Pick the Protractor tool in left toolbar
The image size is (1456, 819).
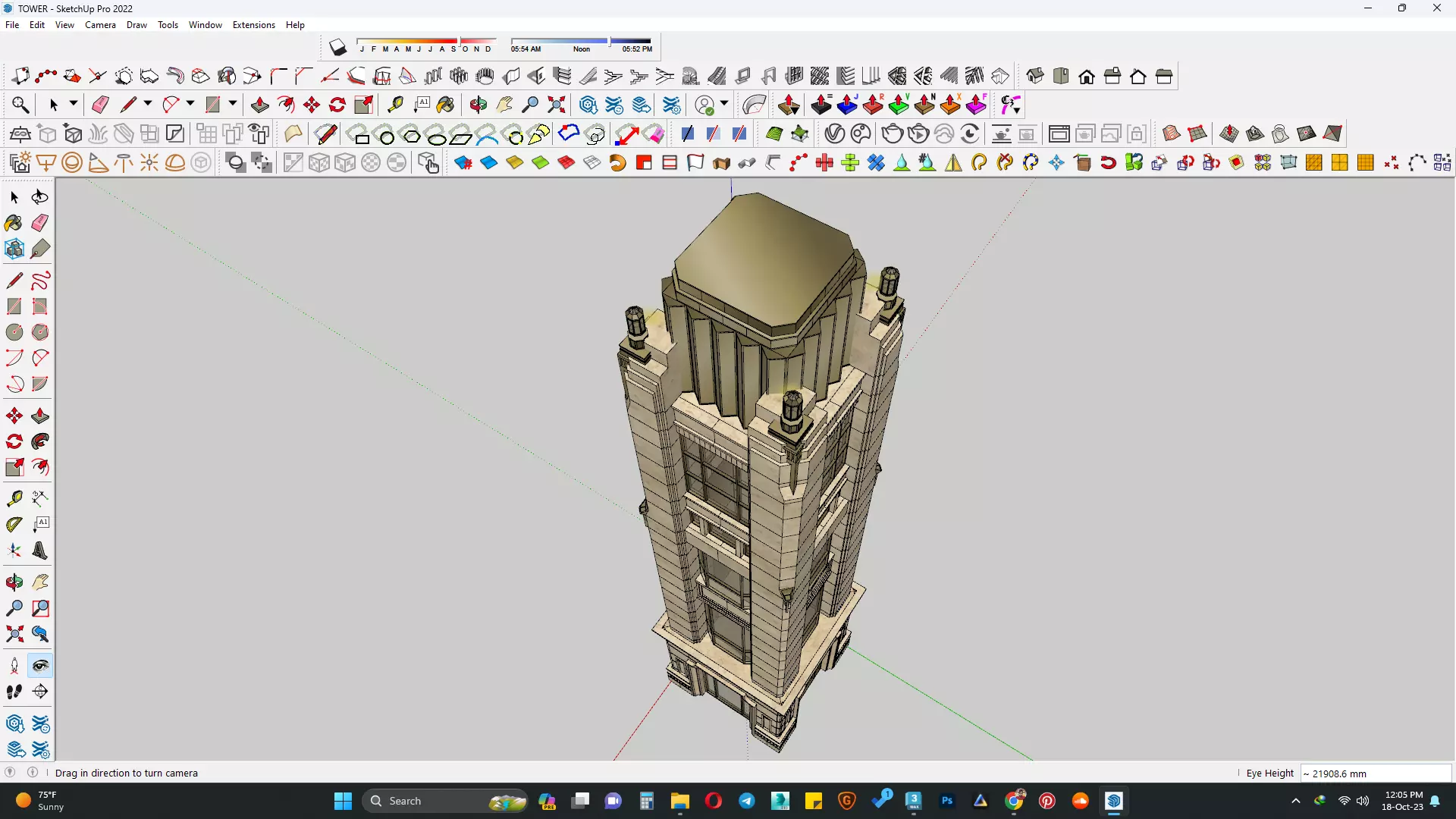coord(14,524)
